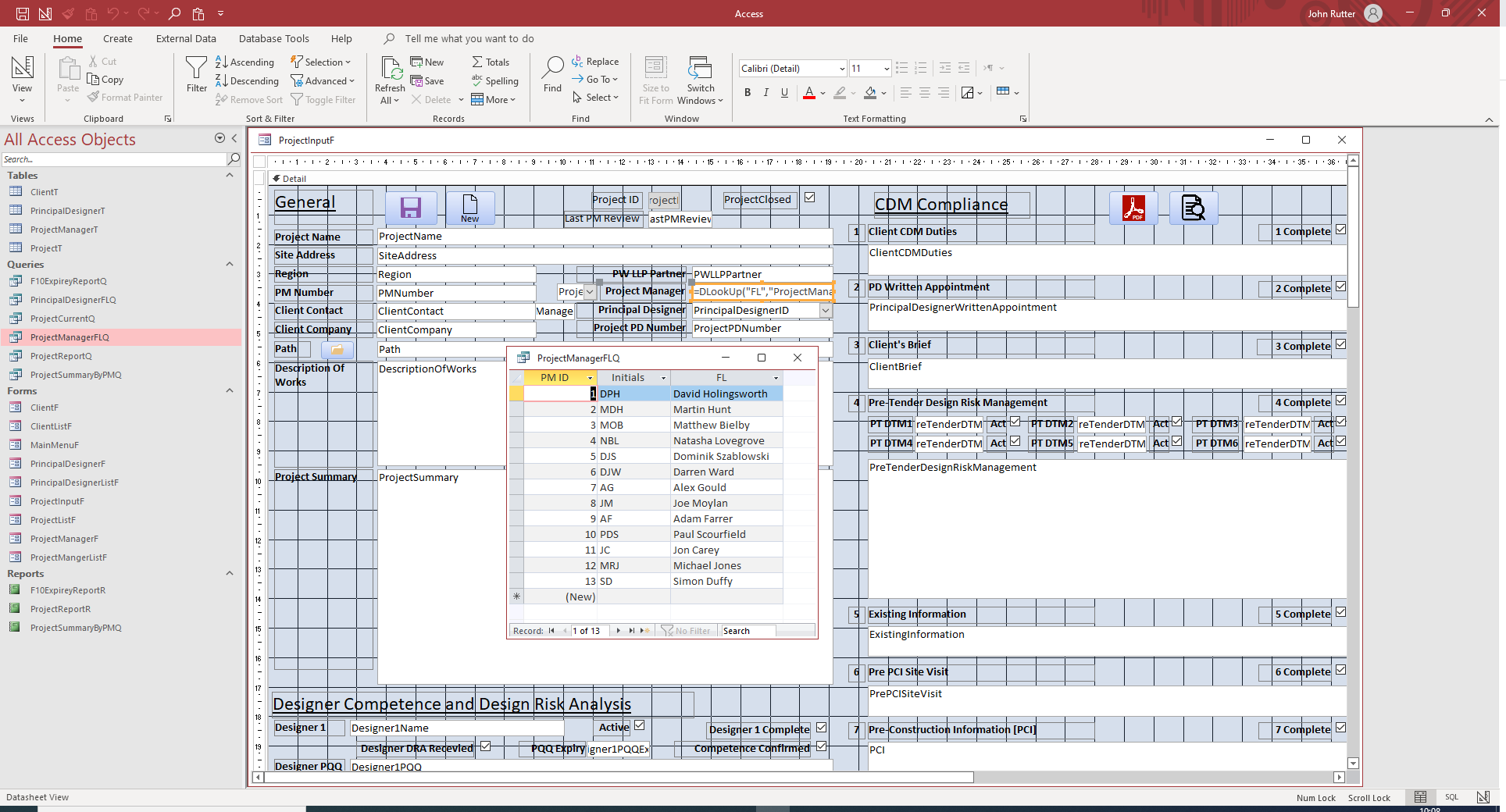Toggle the 5 Complete checkbox
This screenshot has height=812, width=1506.
(1341, 612)
